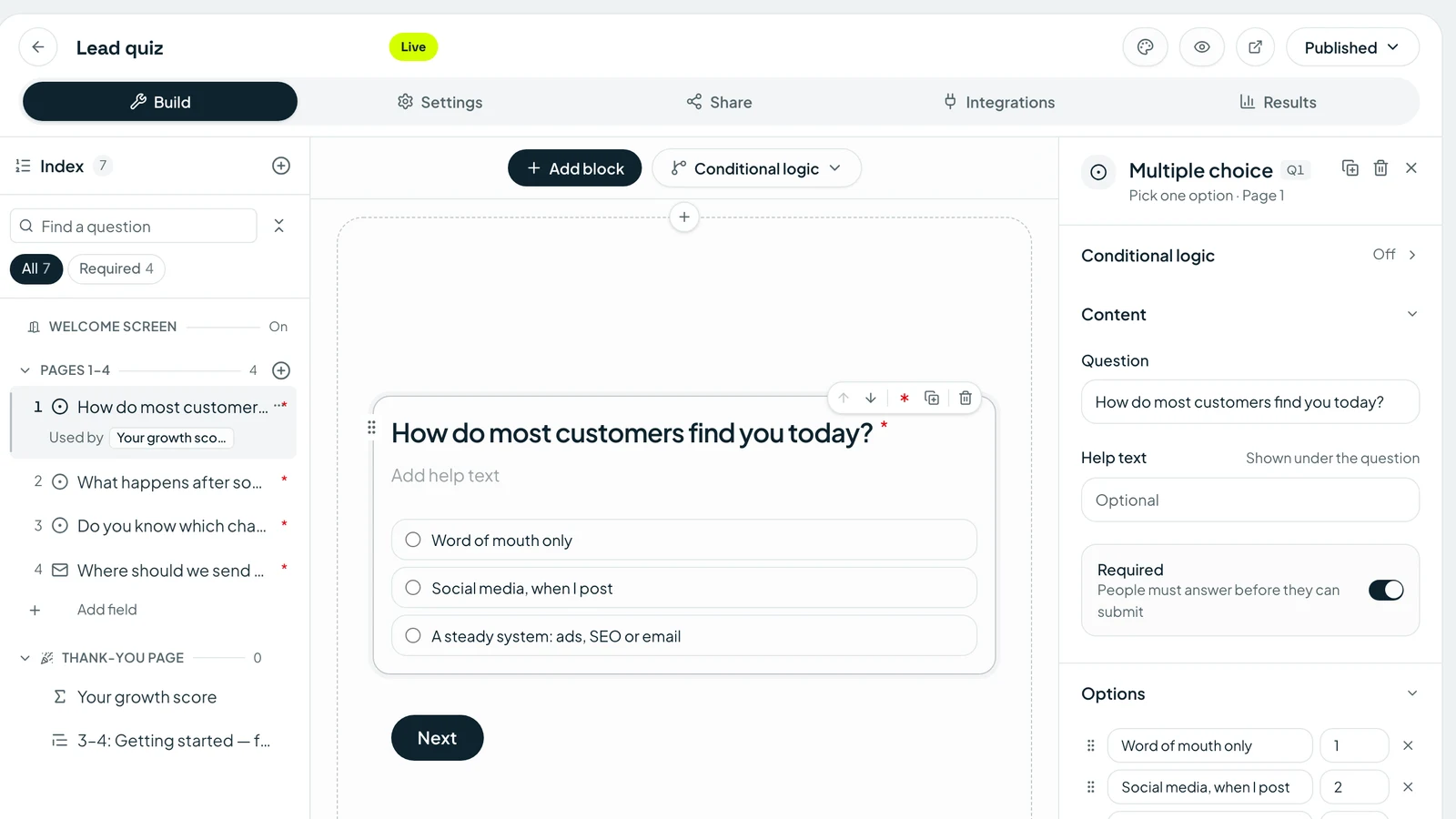Click the Find a question search field
Viewport: 1456px width, 819px height.
[x=134, y=226]
